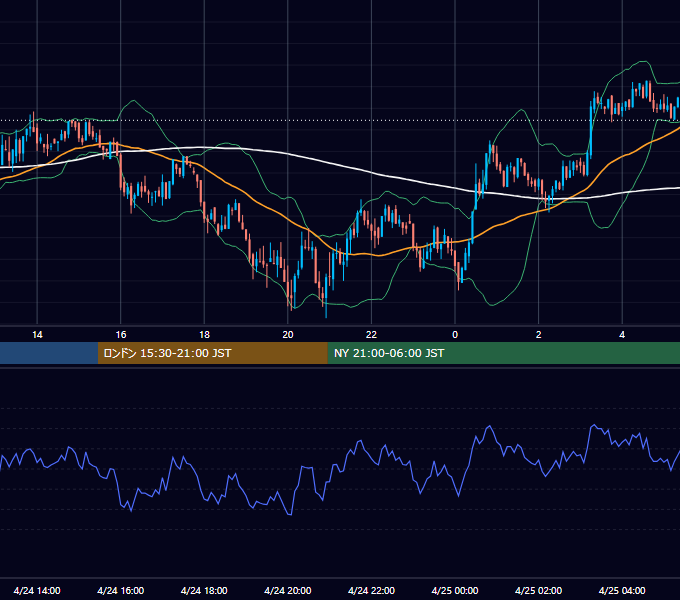Image resolution: width=680 pixels, height=600 pixels.
Task: Click the 20 hour label on the price chart axis
Action: coord(288,335)
